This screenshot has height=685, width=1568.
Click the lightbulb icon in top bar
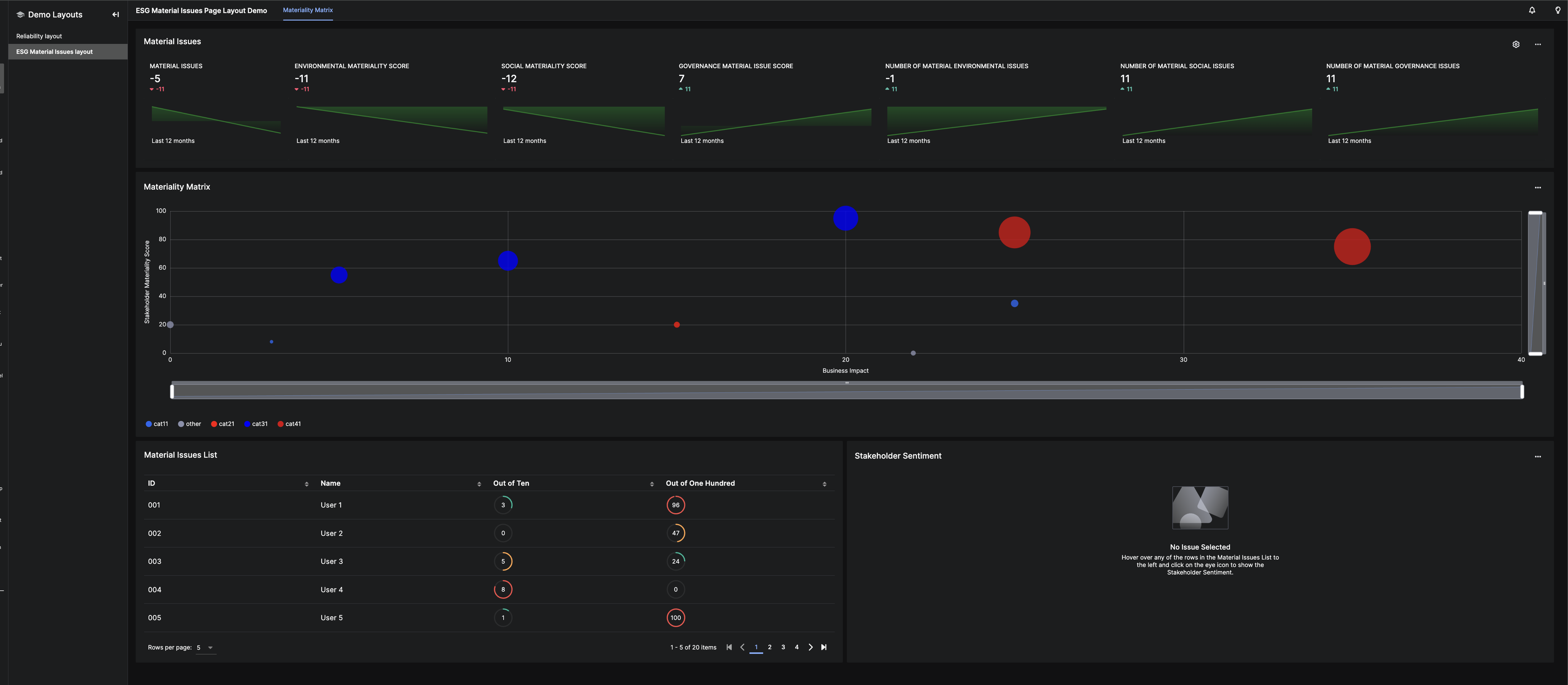1557,10
